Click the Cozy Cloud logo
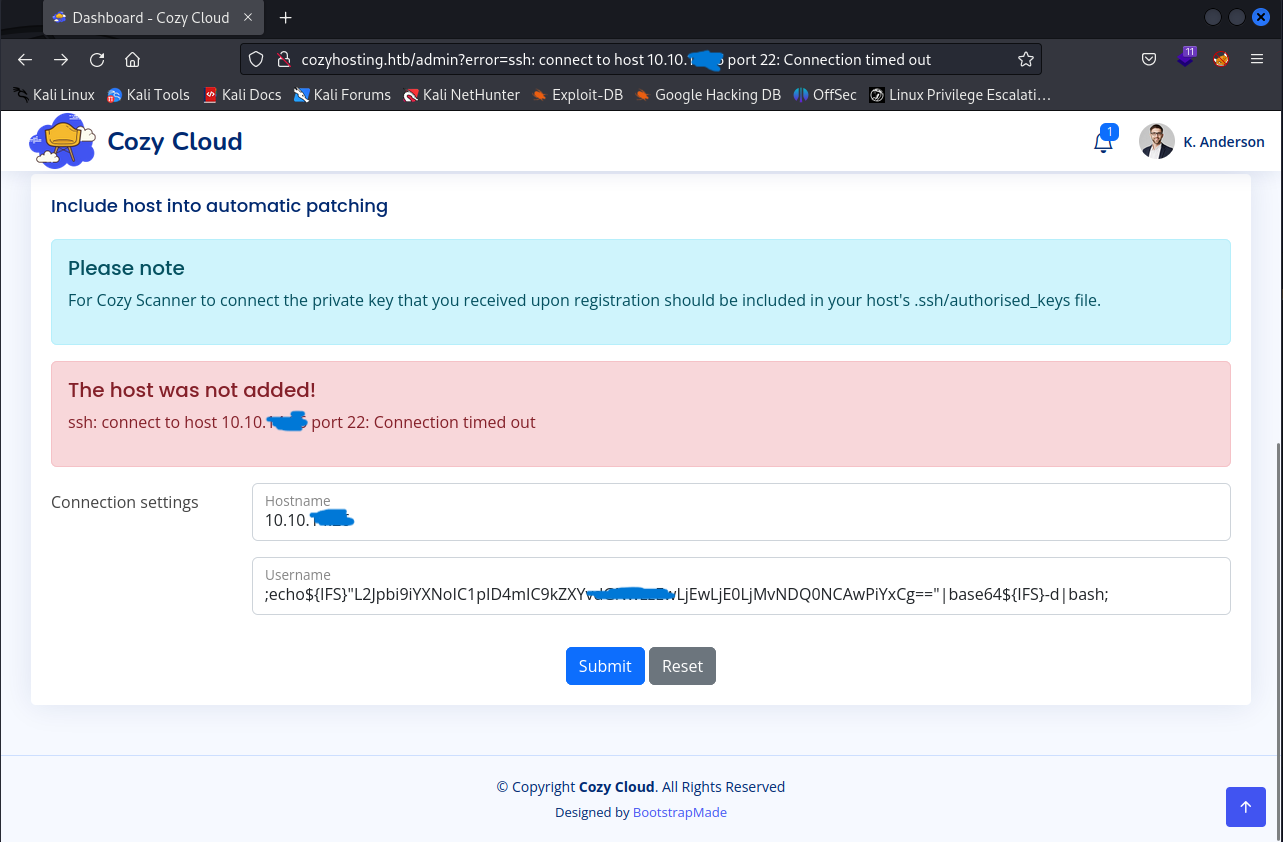 136,141
